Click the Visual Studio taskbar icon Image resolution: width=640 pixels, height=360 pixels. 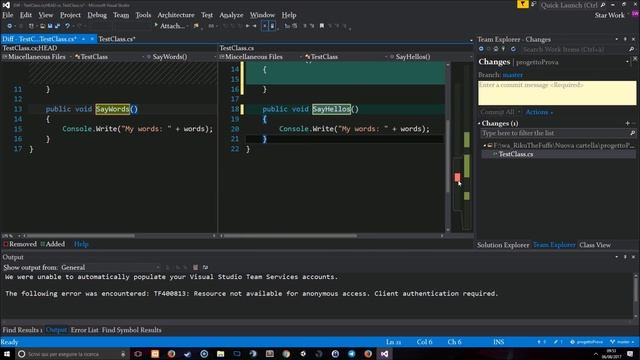pyautogui.click(x=384, y=354)
